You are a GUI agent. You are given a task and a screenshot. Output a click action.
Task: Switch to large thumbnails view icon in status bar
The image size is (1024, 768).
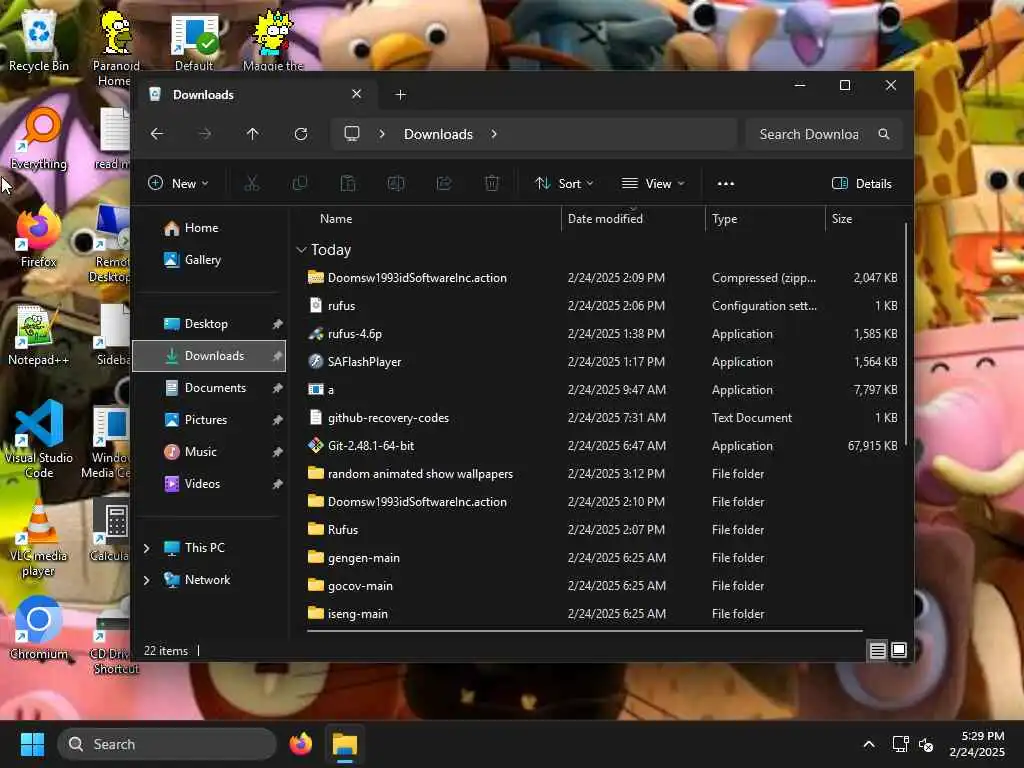tap(899, 650)
